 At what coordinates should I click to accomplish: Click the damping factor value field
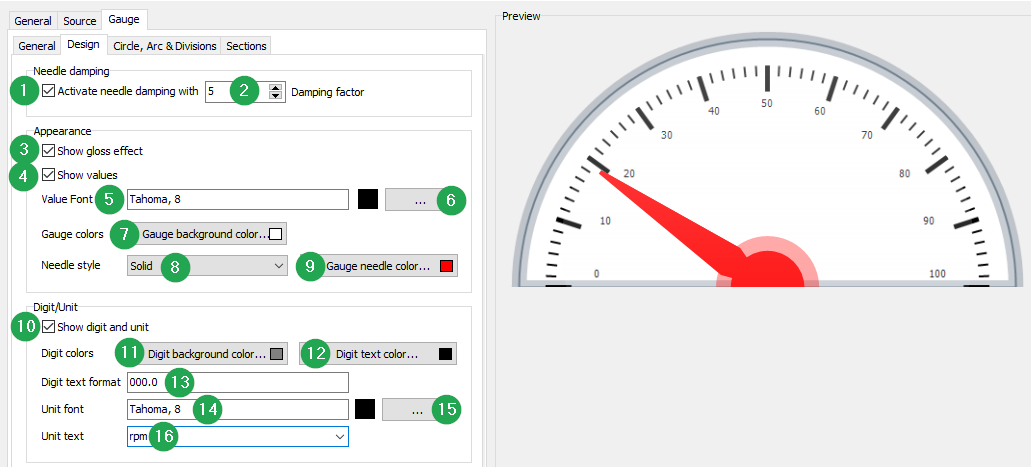tap(237, 91)
